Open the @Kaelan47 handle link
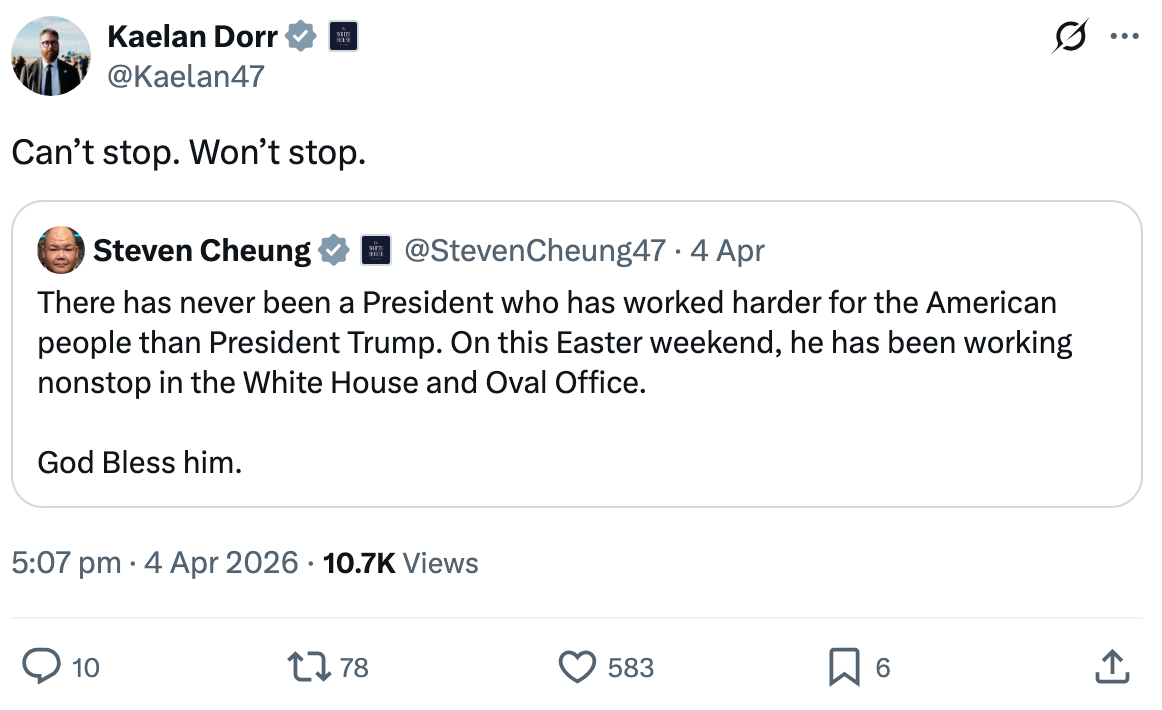This screenshot has width=1162, height=710. click(185, 76)
